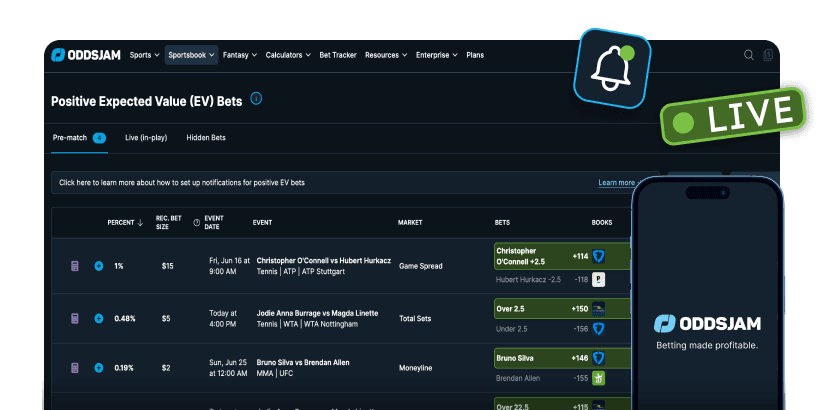Click the FanDuel book icon beside +114
822x410 pixels.
pos(598,256)
